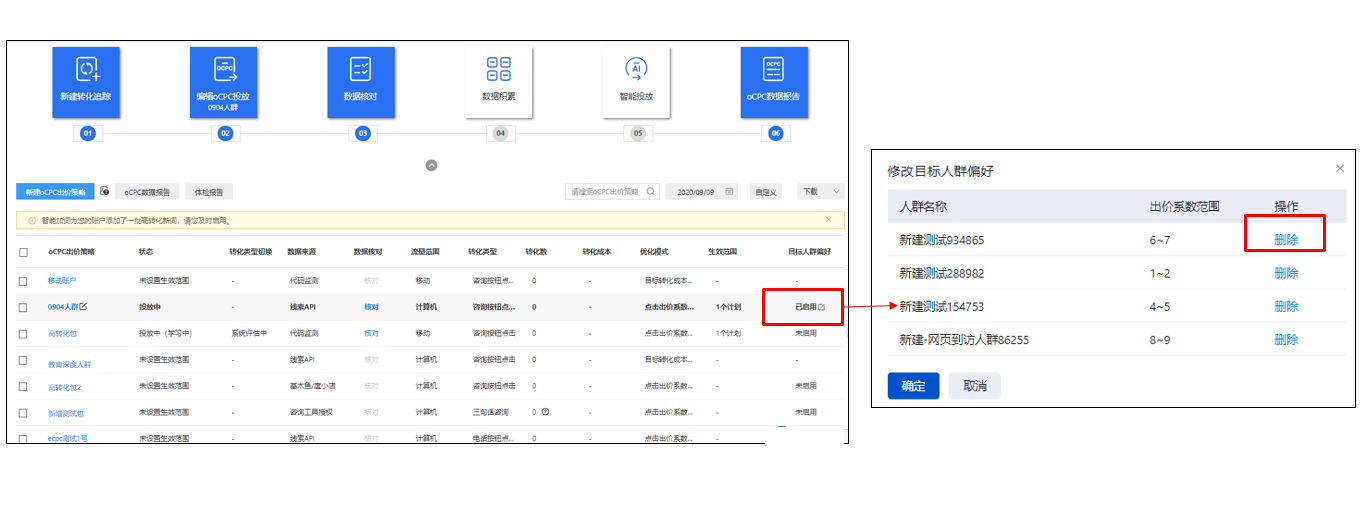Tick the checkbox for 移动账户 row

[24, 281]
